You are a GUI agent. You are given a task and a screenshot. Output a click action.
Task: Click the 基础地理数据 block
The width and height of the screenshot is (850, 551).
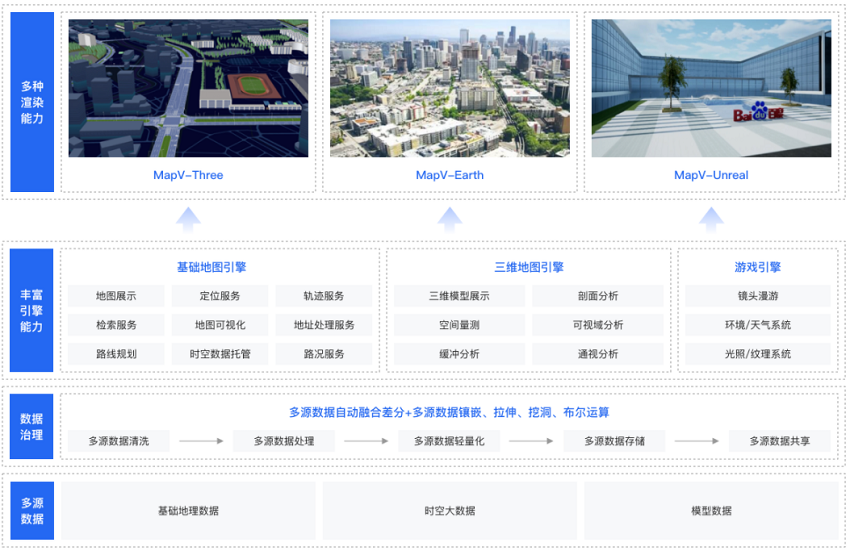pos(188,510)
